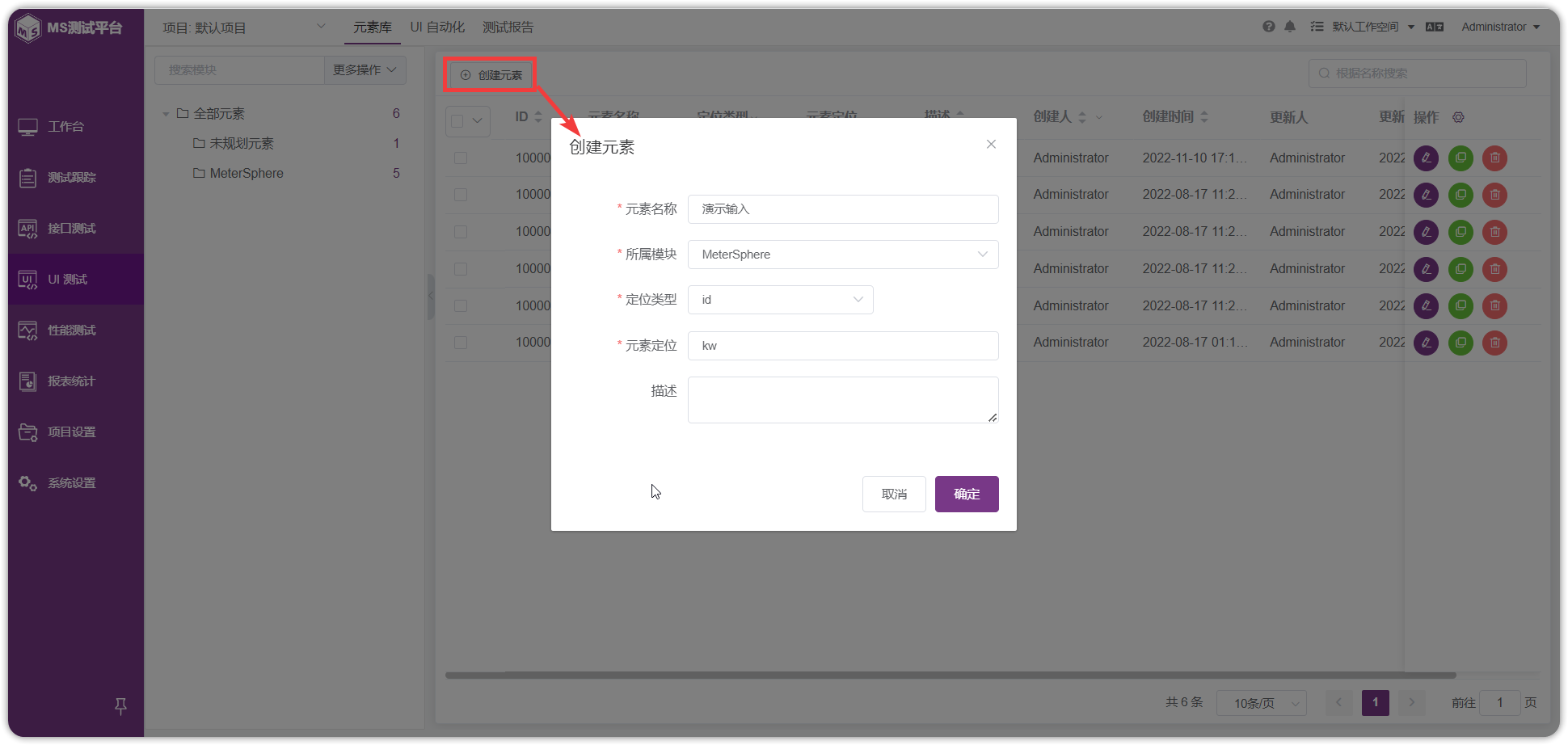
Task: Open the 项目: 默认项目 project selector
Action: [x=244, y=27]
